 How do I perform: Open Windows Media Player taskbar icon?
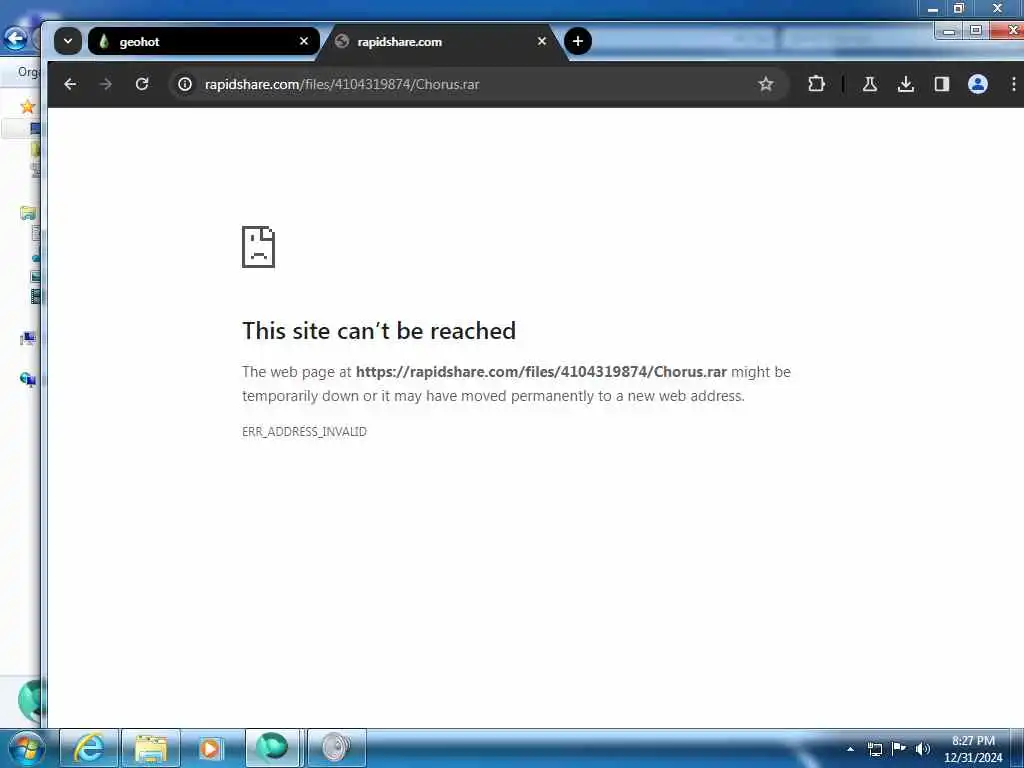[210, 748]
